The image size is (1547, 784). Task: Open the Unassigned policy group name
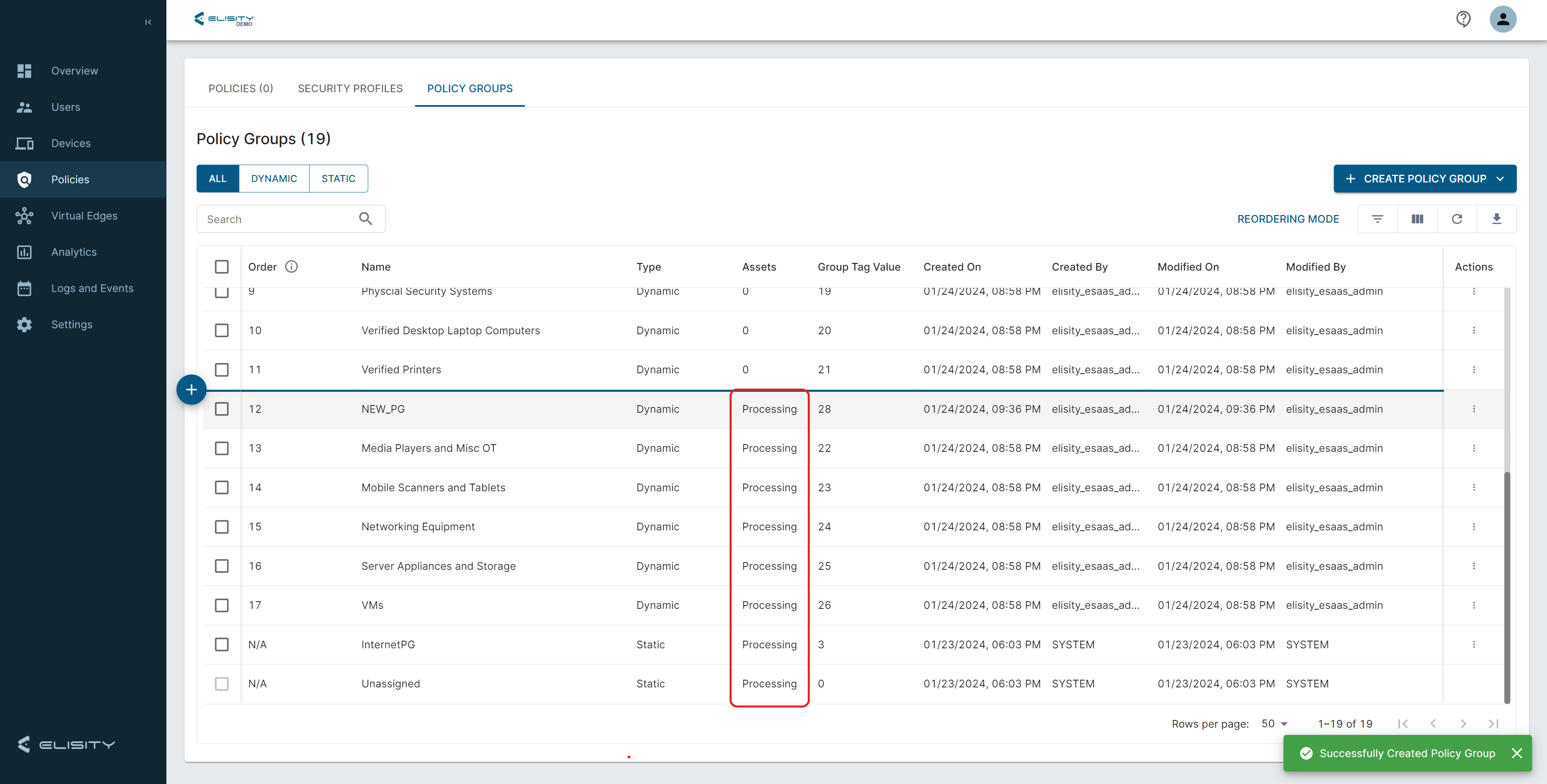pos(390,684)
